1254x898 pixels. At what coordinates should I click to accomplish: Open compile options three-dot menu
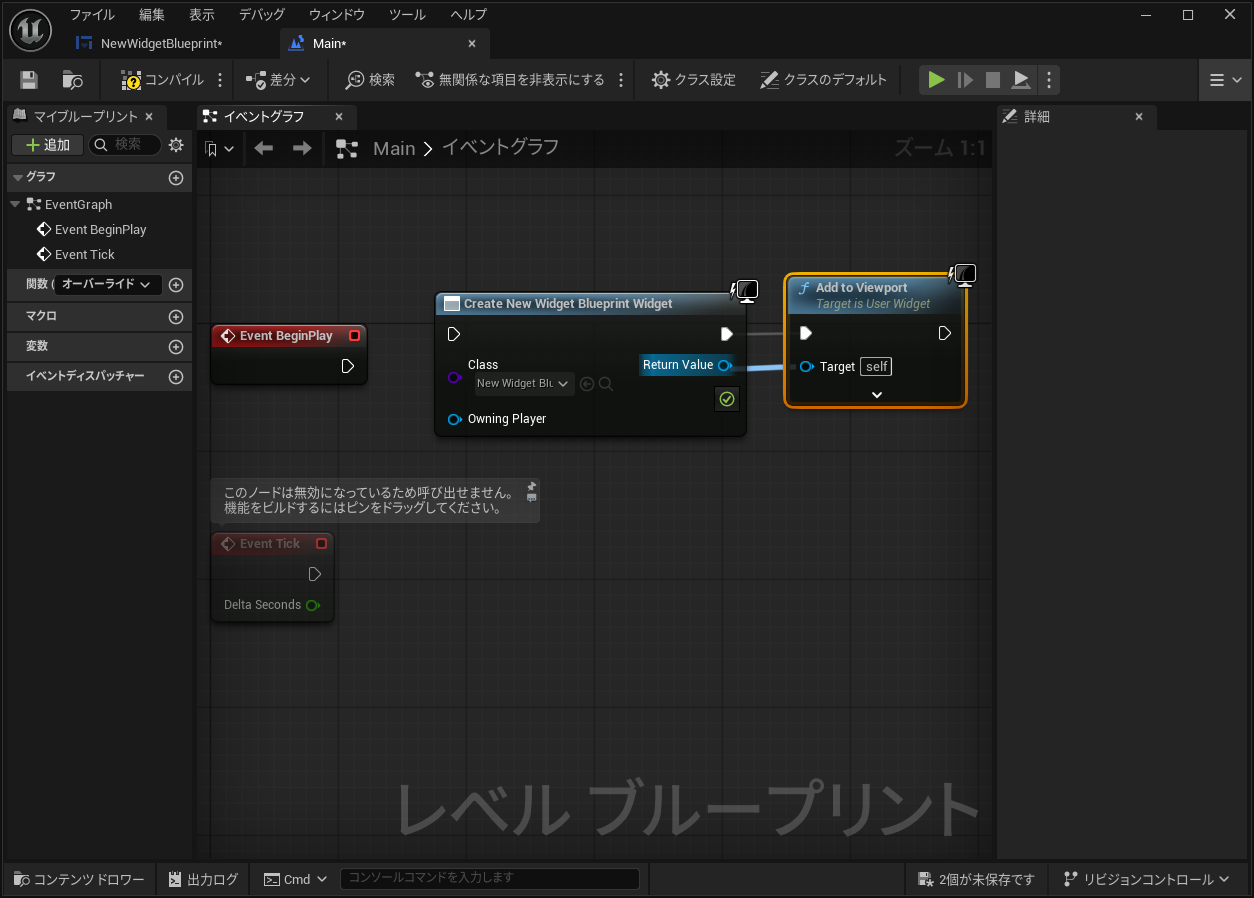tap(221, 80)
